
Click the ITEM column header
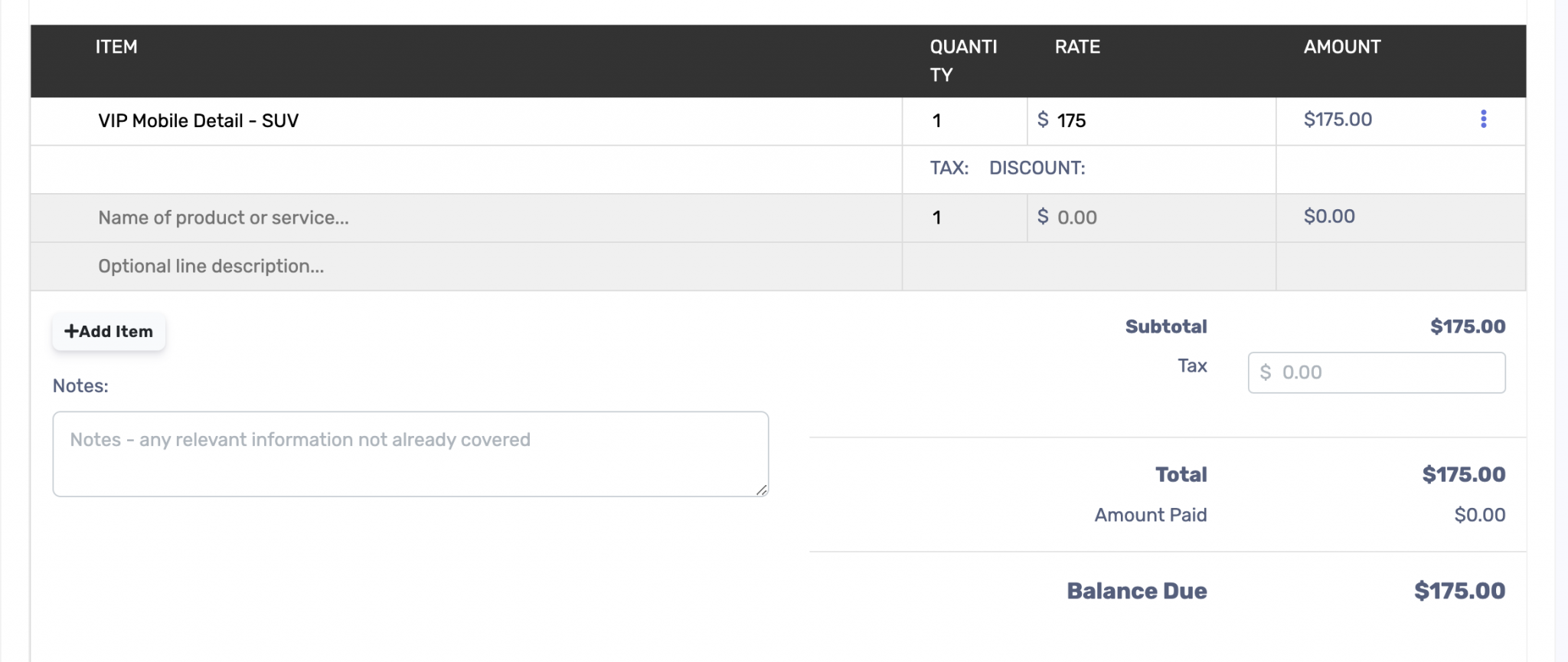pos(116,47)
